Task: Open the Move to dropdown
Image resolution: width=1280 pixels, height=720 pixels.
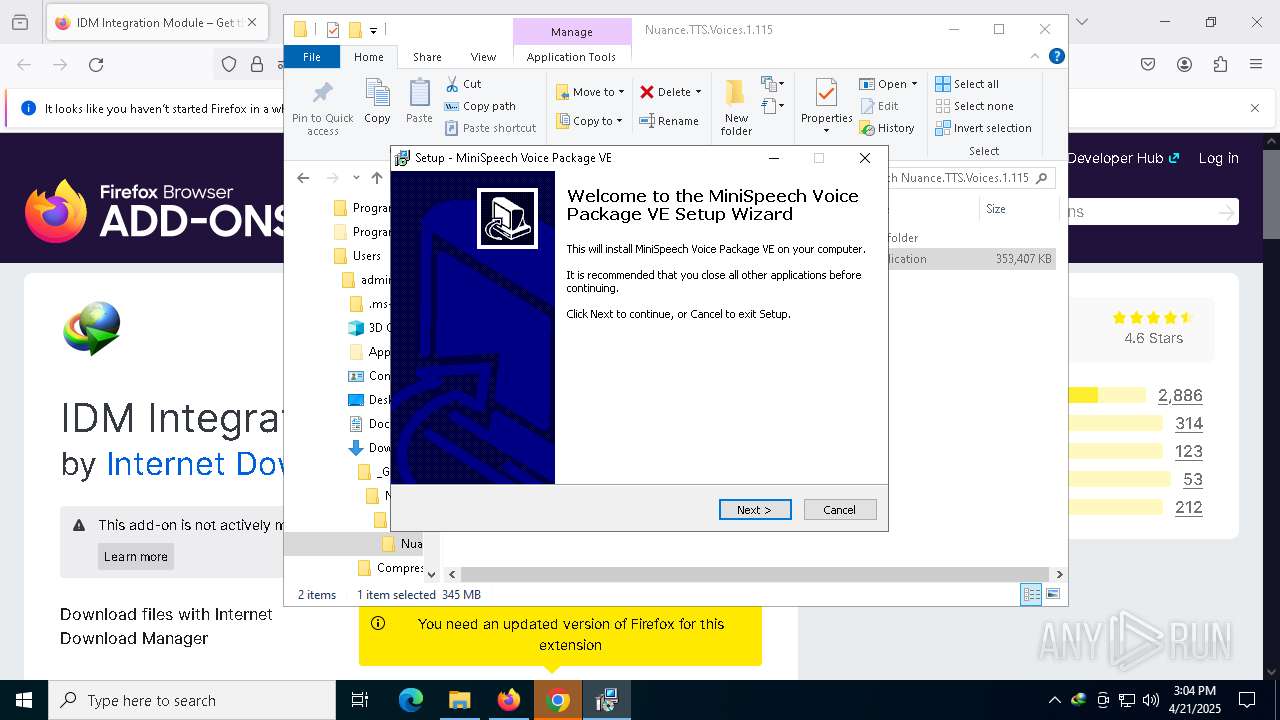Action: pyautogui.click(x=590, y=92)
